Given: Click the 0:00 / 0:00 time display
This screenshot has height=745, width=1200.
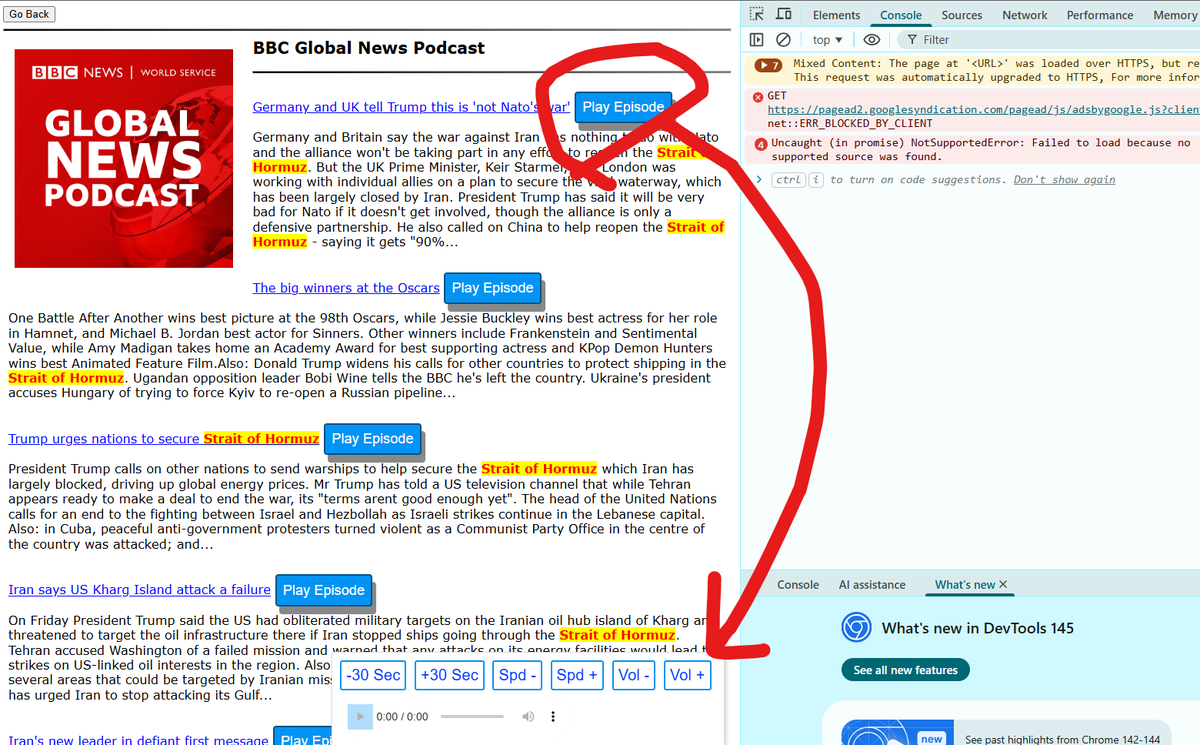Looking at the screenshot, I should point(402,717).
